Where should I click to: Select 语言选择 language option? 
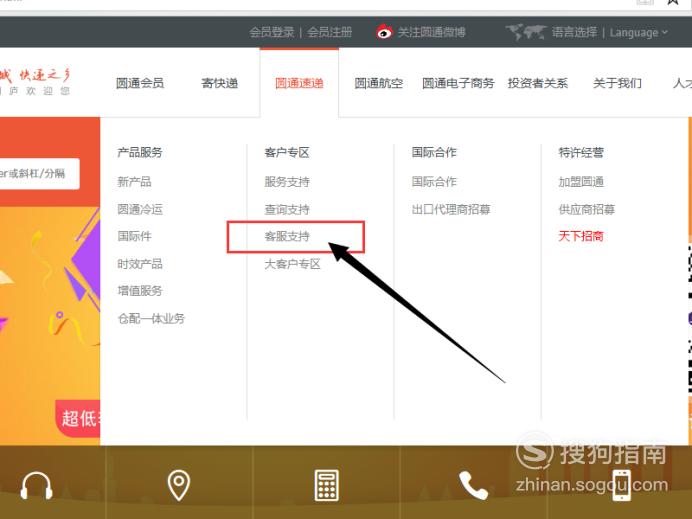pyautogui.click(x=574, y=32)
